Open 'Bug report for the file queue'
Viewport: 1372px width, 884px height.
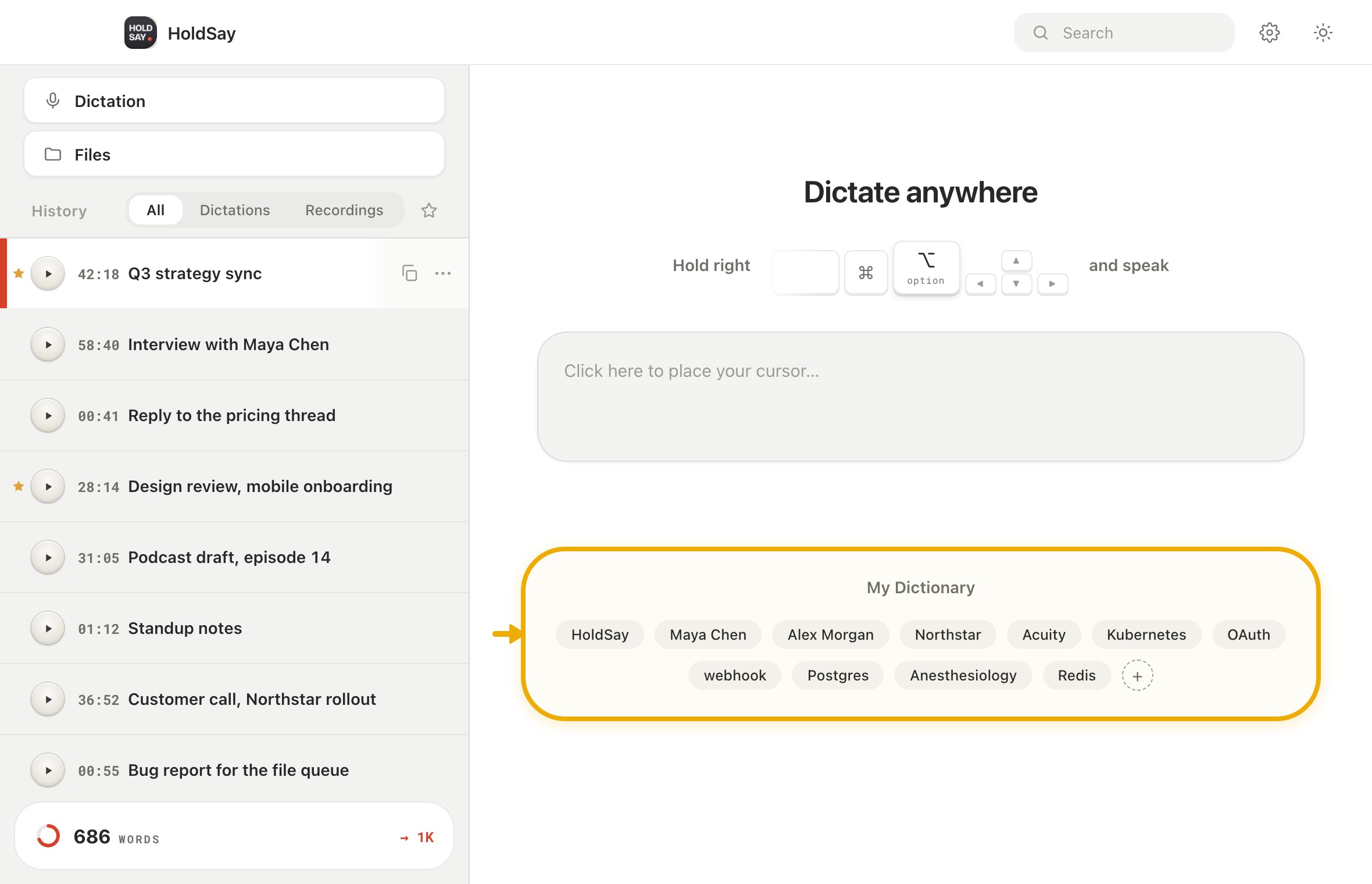(234, 770)
